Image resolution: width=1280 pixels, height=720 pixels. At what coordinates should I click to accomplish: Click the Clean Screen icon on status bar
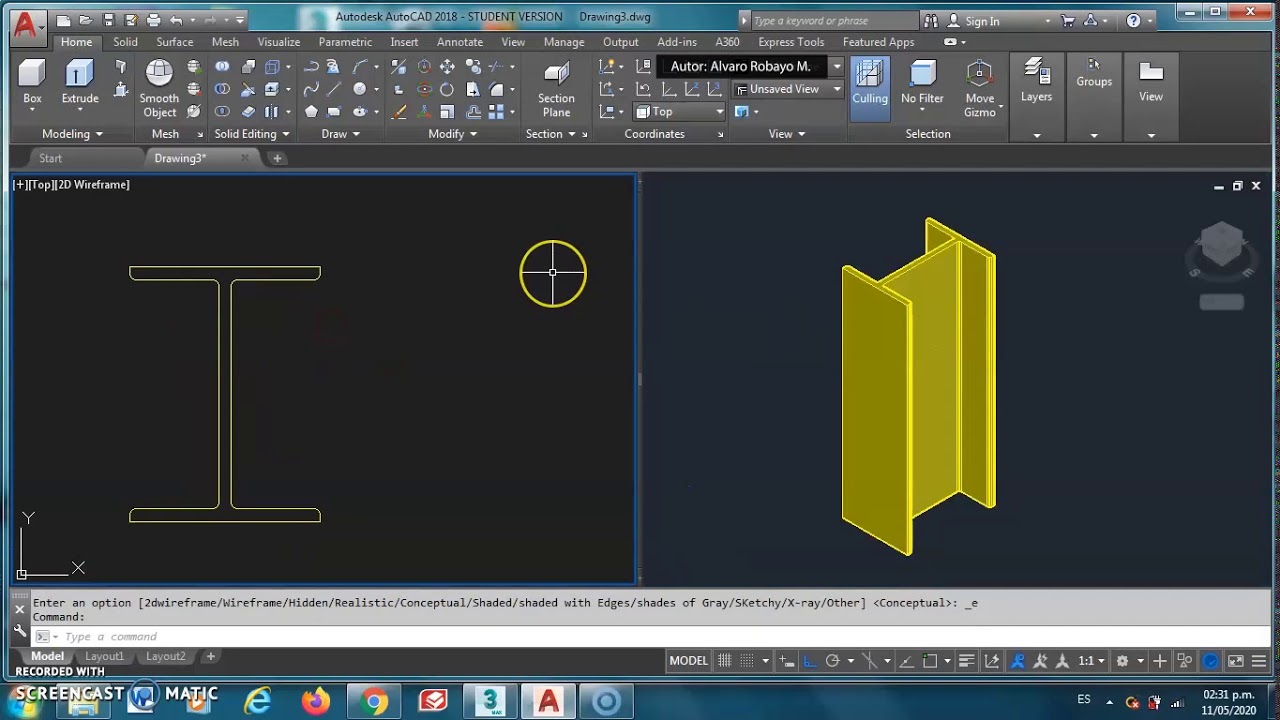pos(1236,661)
